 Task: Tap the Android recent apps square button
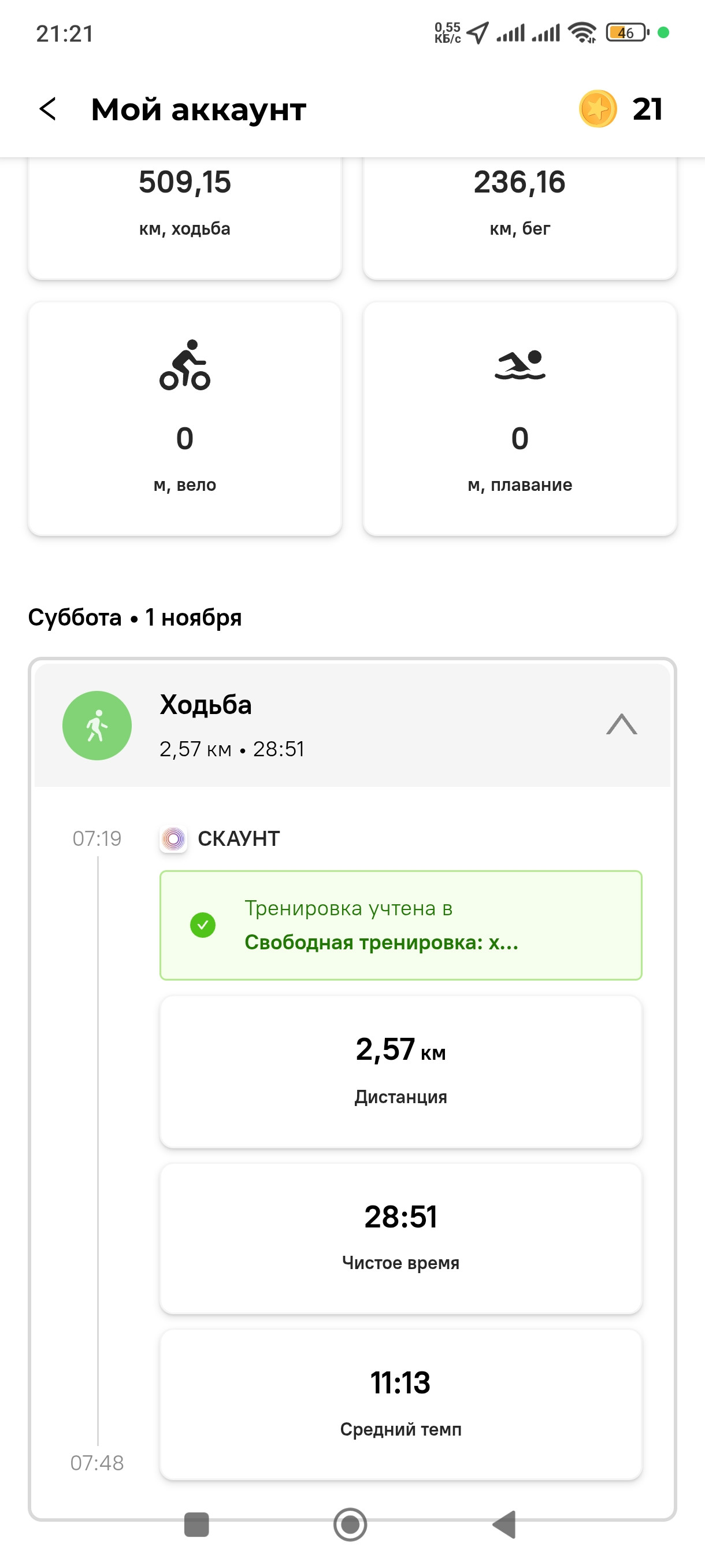click(x=196, y=1524)
